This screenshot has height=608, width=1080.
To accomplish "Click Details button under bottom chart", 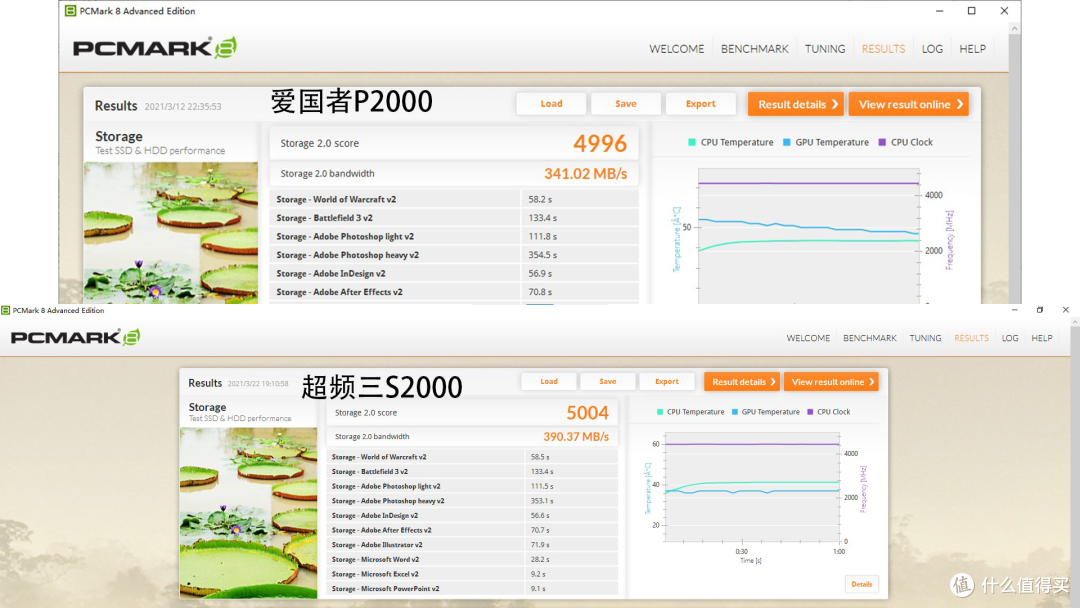I will pyautogui.click(x=862, y=584).
